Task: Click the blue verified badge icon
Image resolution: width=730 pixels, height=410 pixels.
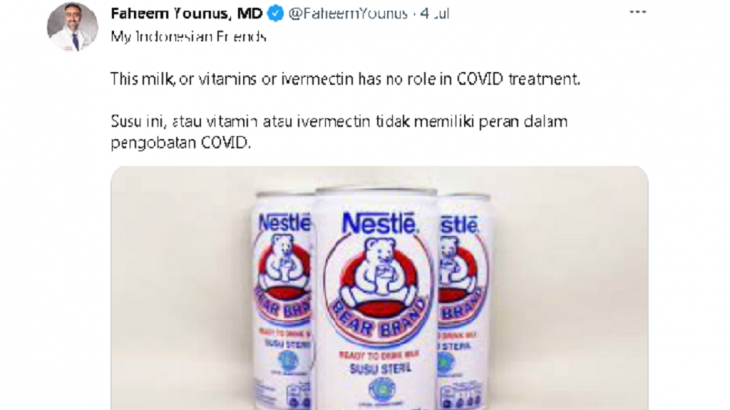Action: coord(276,14)
